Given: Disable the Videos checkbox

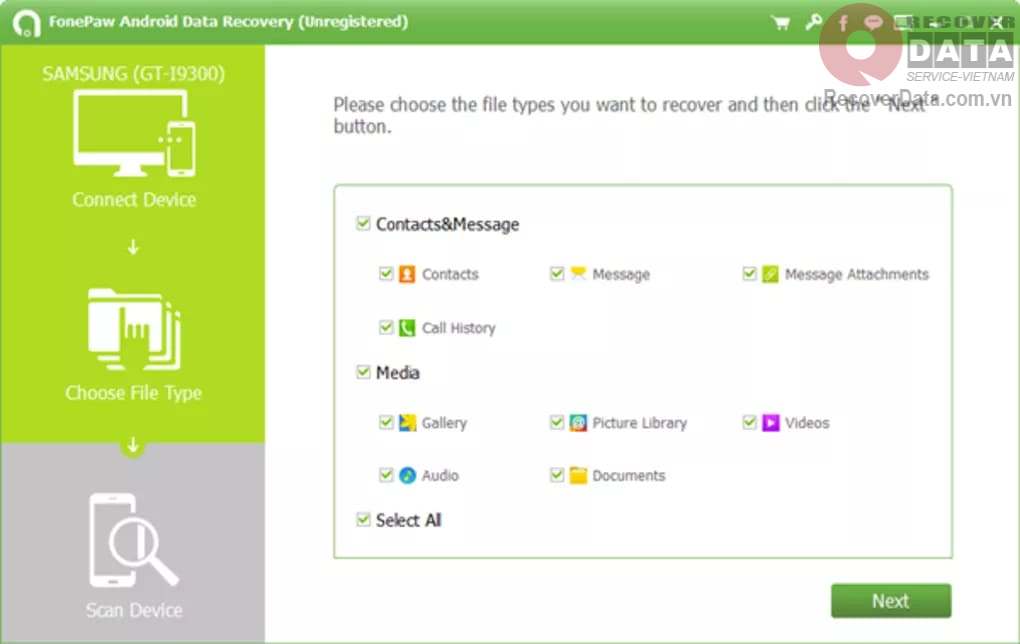Looking at the screenshot, I should (x=749, y=422).
